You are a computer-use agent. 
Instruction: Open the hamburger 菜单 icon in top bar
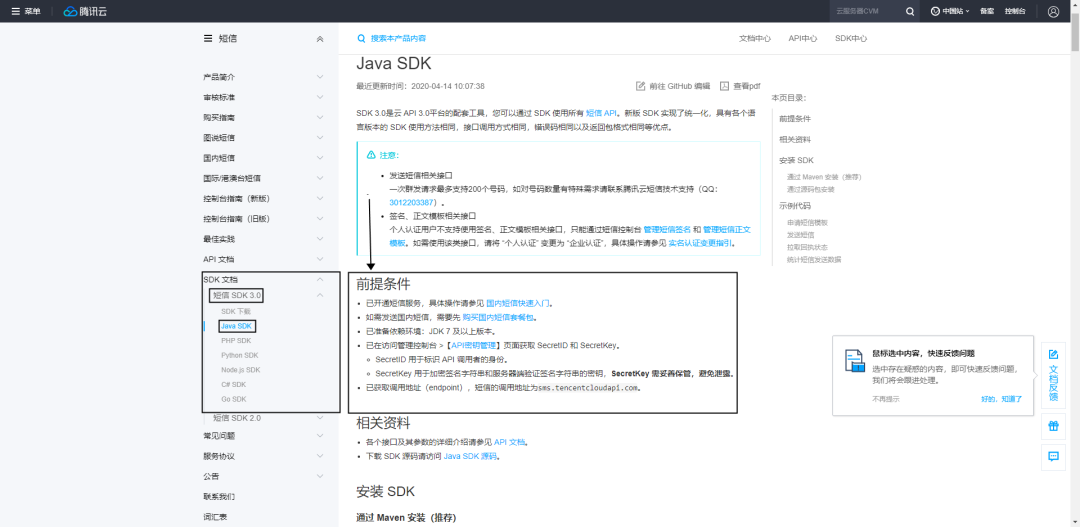[15, 11]
